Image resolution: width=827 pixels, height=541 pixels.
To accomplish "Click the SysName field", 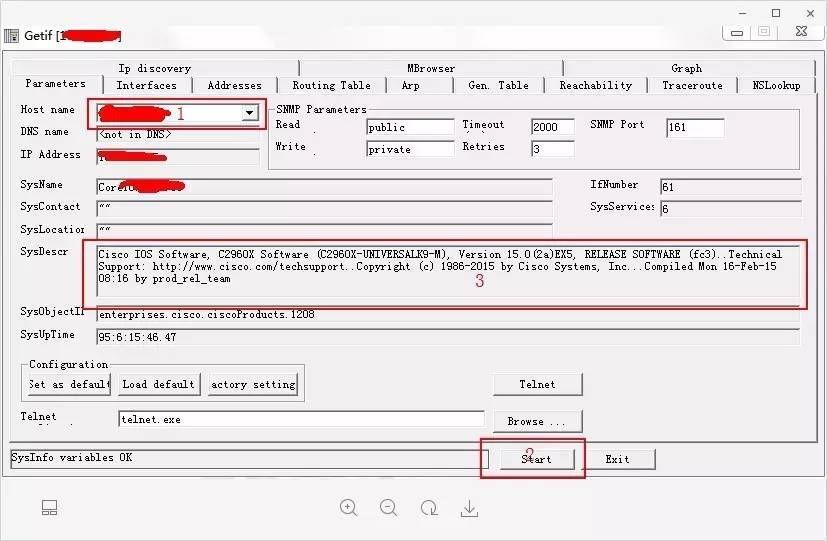I will coord(324,187).
